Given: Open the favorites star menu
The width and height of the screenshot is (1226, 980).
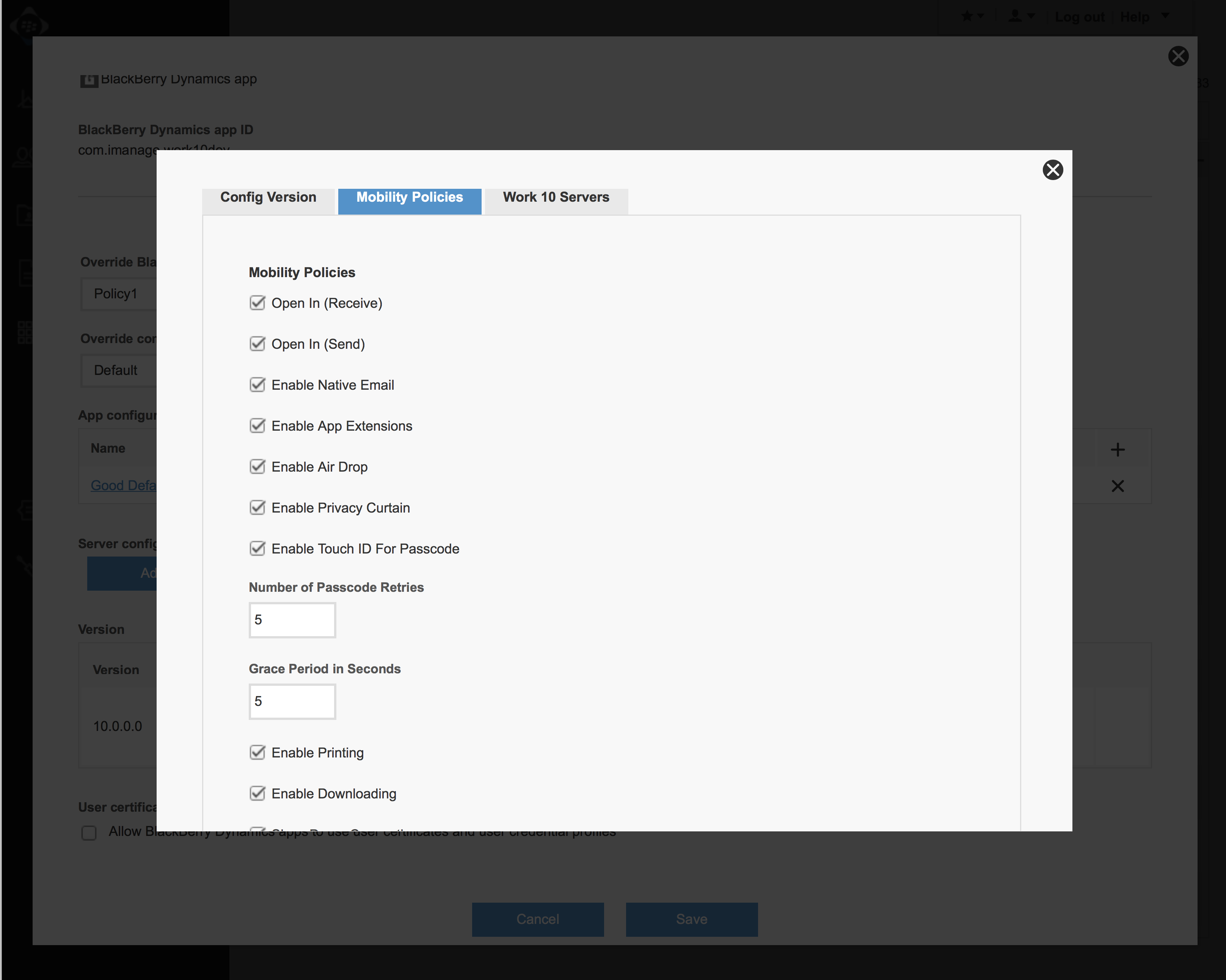Looking at the screenshot, I should pos(972,16).
